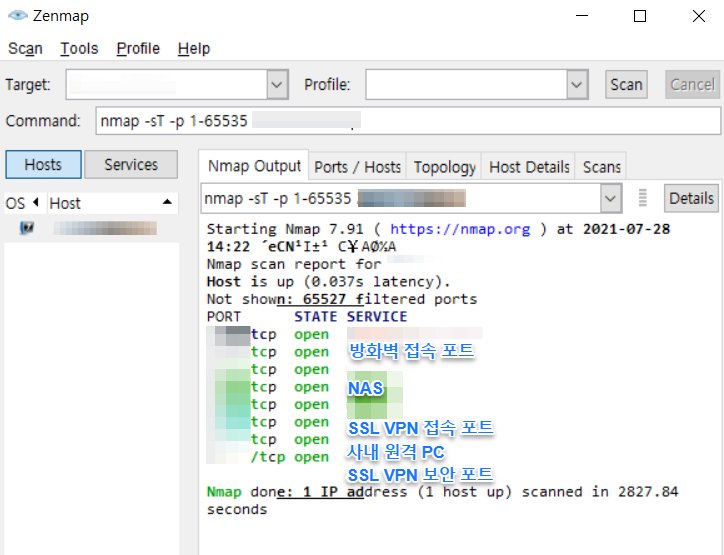Switch to the Ports / Hosts tab
The width and height of the screenshot is (724, 555).
pyautogui.click(x=357, y=167)
